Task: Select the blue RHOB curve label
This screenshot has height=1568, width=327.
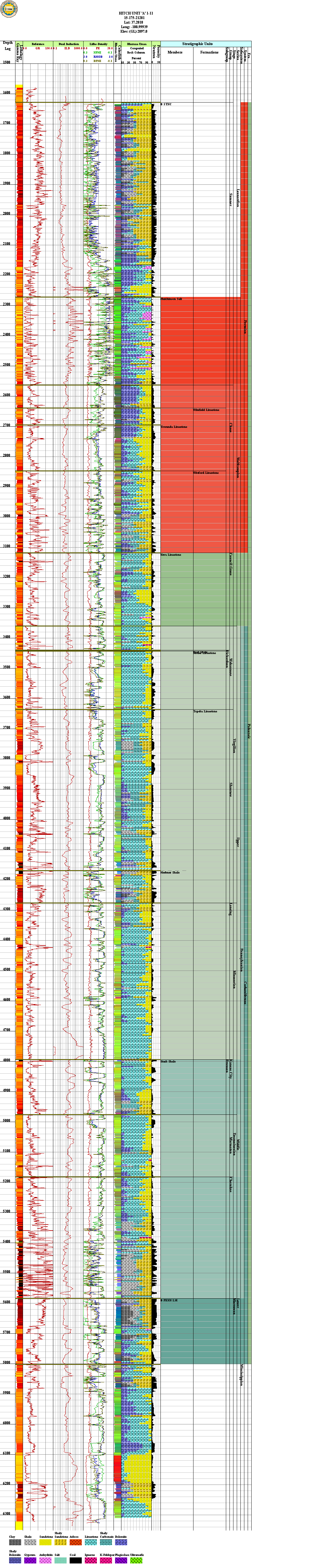Action: click(x=97, y=57)
